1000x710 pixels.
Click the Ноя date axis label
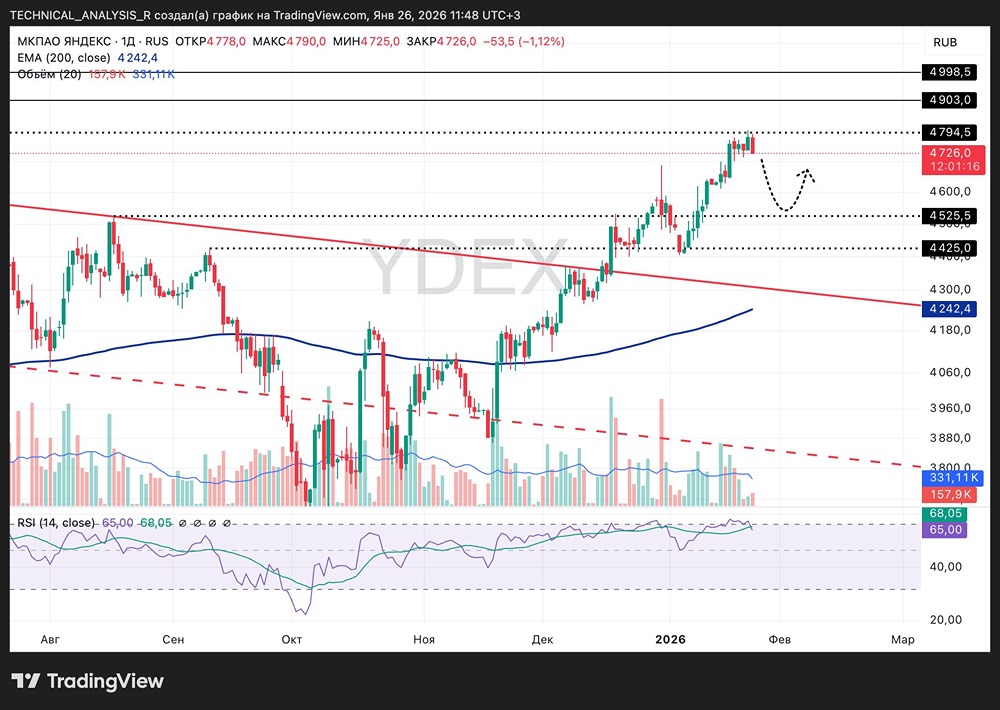pos(423,639)
